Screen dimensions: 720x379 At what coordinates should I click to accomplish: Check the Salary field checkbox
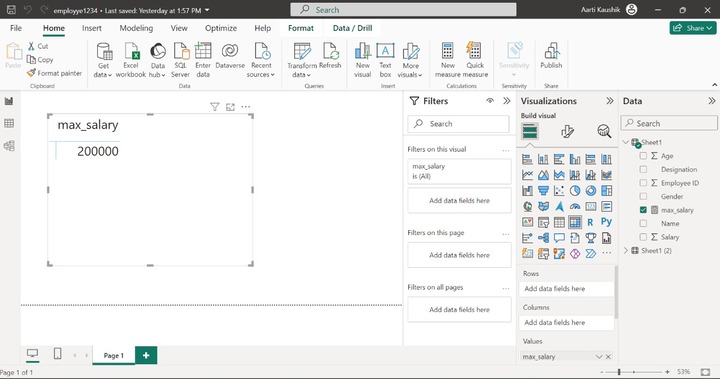(643, 237)
